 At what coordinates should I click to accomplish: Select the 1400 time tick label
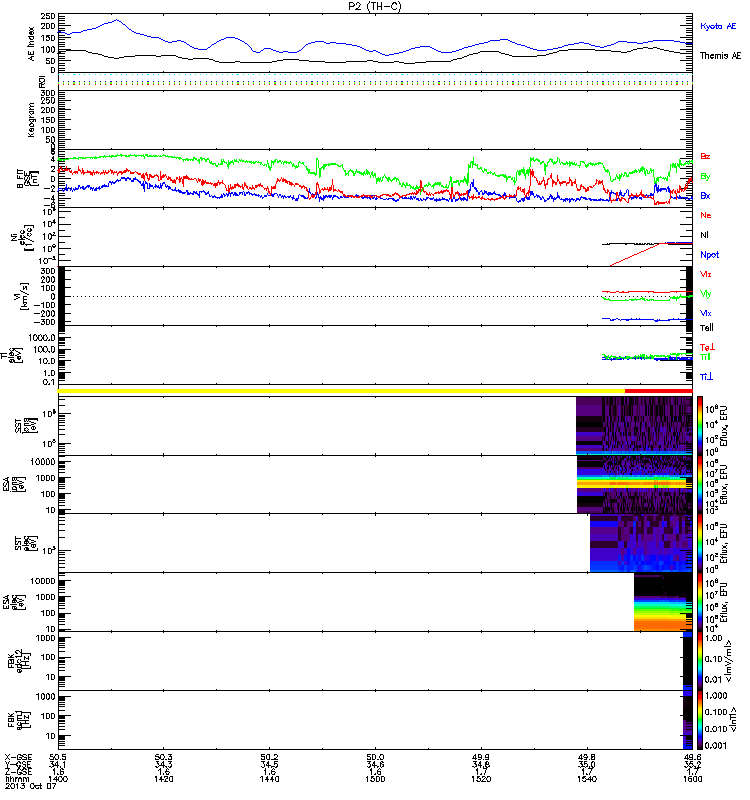[x=58, y=779]
